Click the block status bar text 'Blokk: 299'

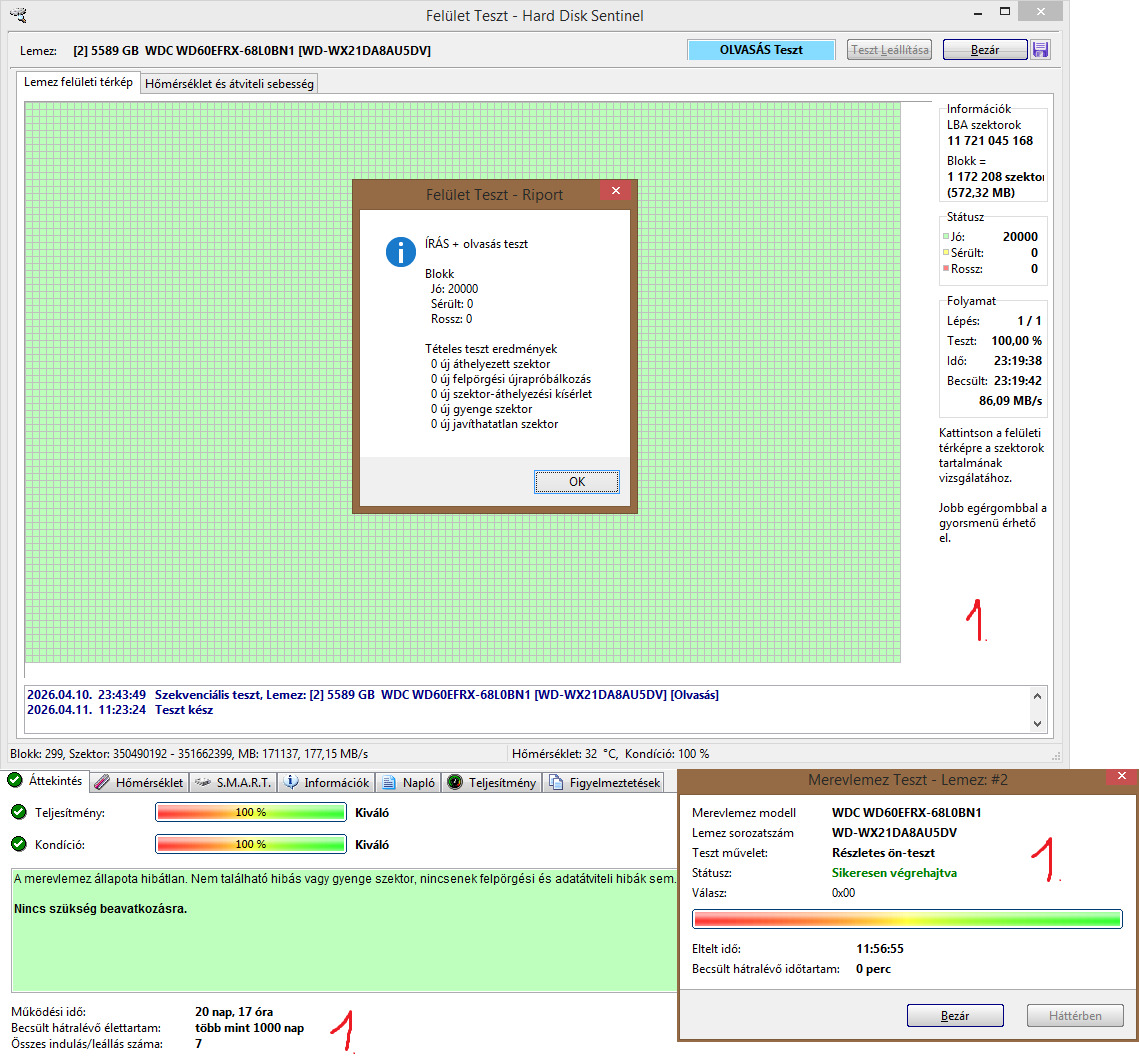pyautogui.click(x=36, y=753)
